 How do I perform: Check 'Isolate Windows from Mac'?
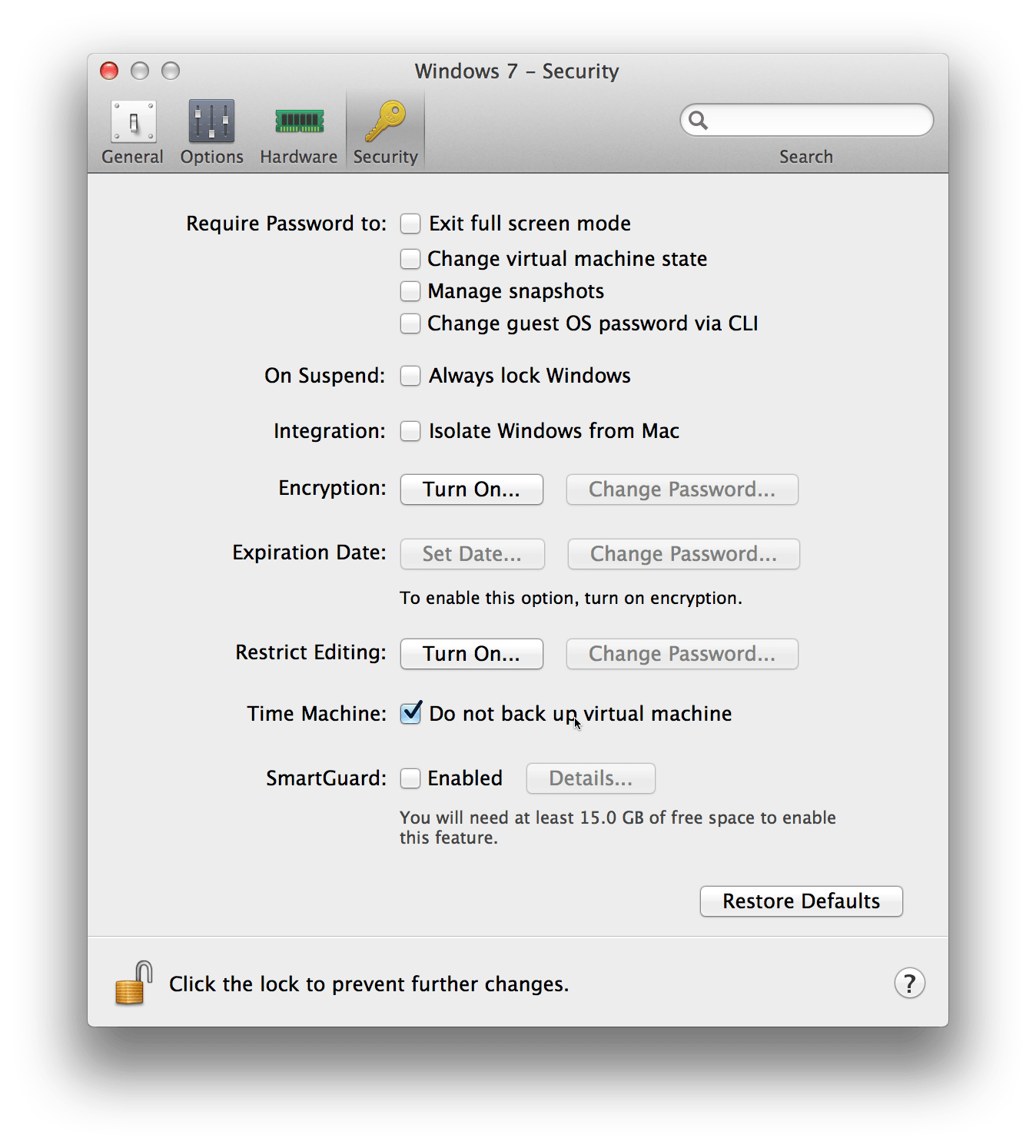[410, 431]
